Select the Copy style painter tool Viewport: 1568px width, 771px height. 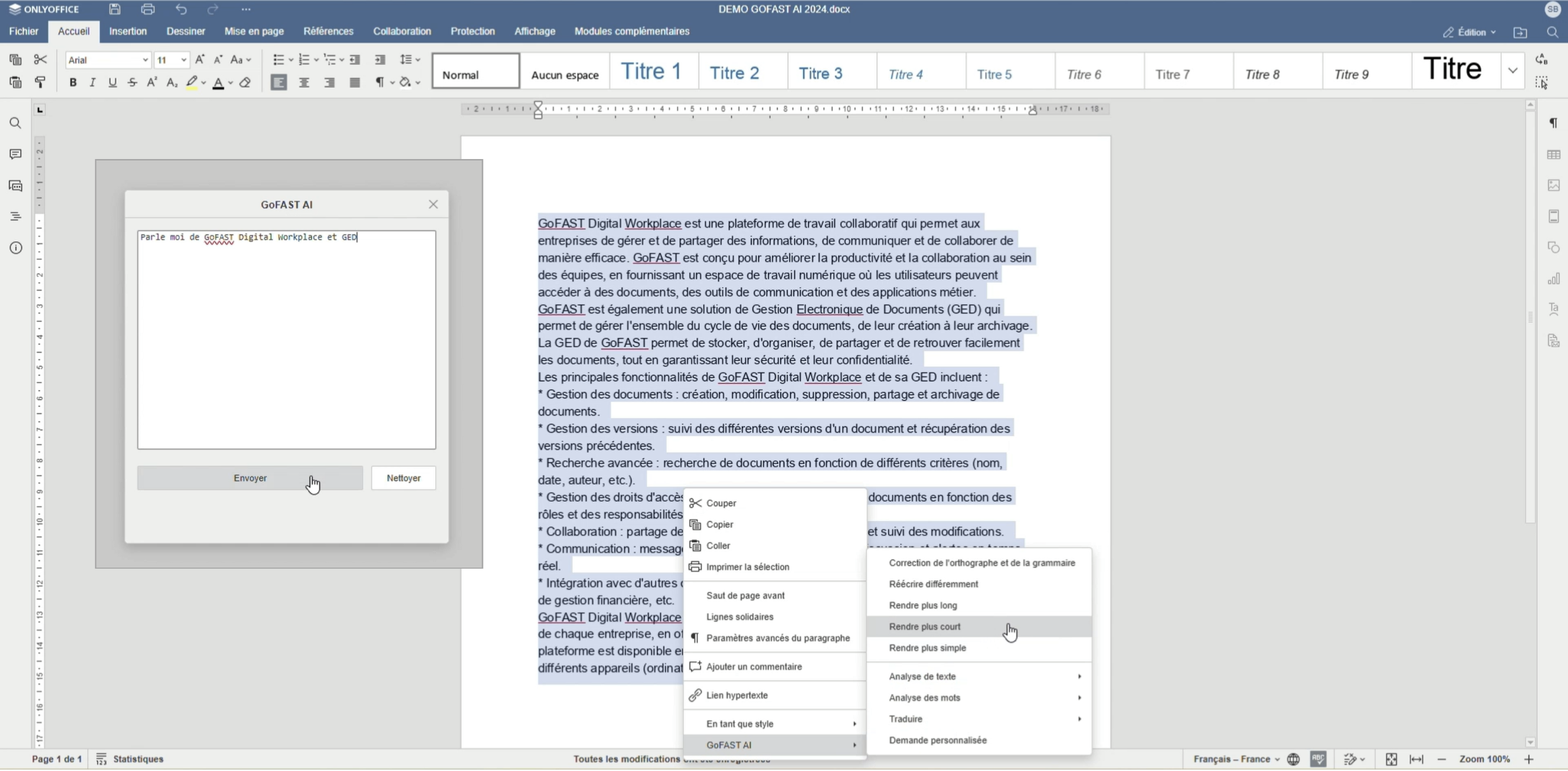tap(40, 83)
